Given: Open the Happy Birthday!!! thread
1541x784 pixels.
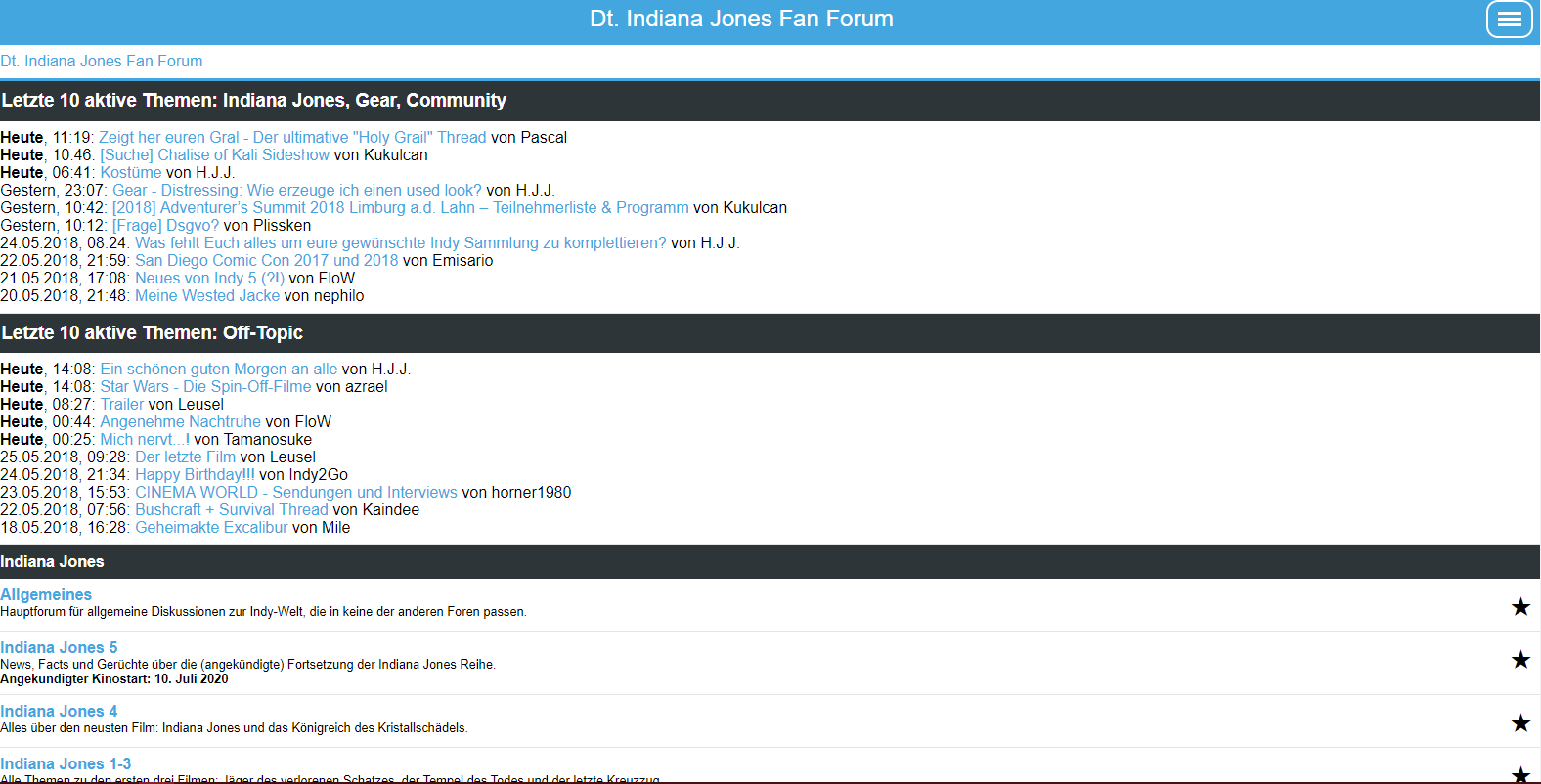Looking at the screenshot, I should click(x=194, y=475).
